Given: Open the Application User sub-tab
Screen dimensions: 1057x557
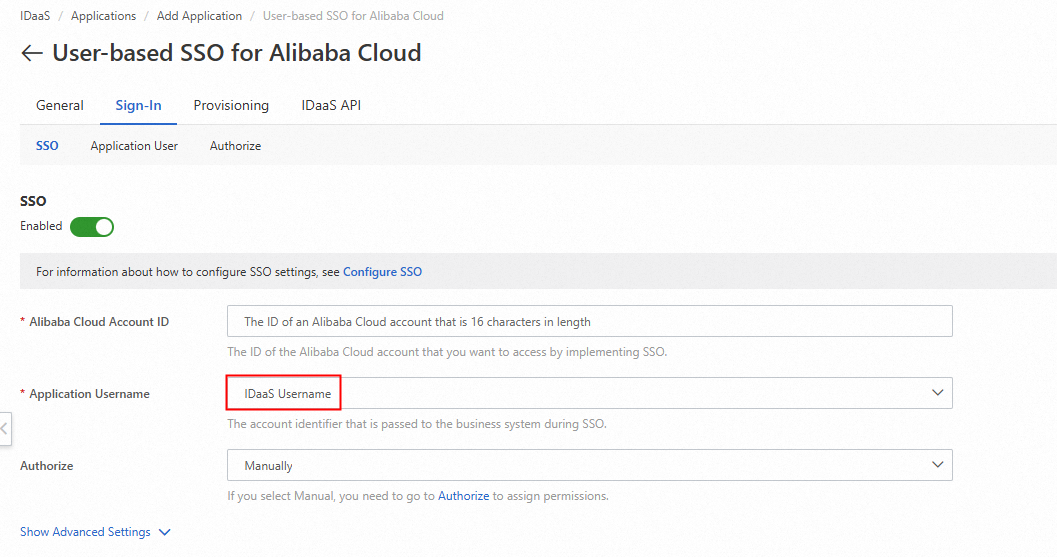Looking at the screenshot, I should click(134, 146).
